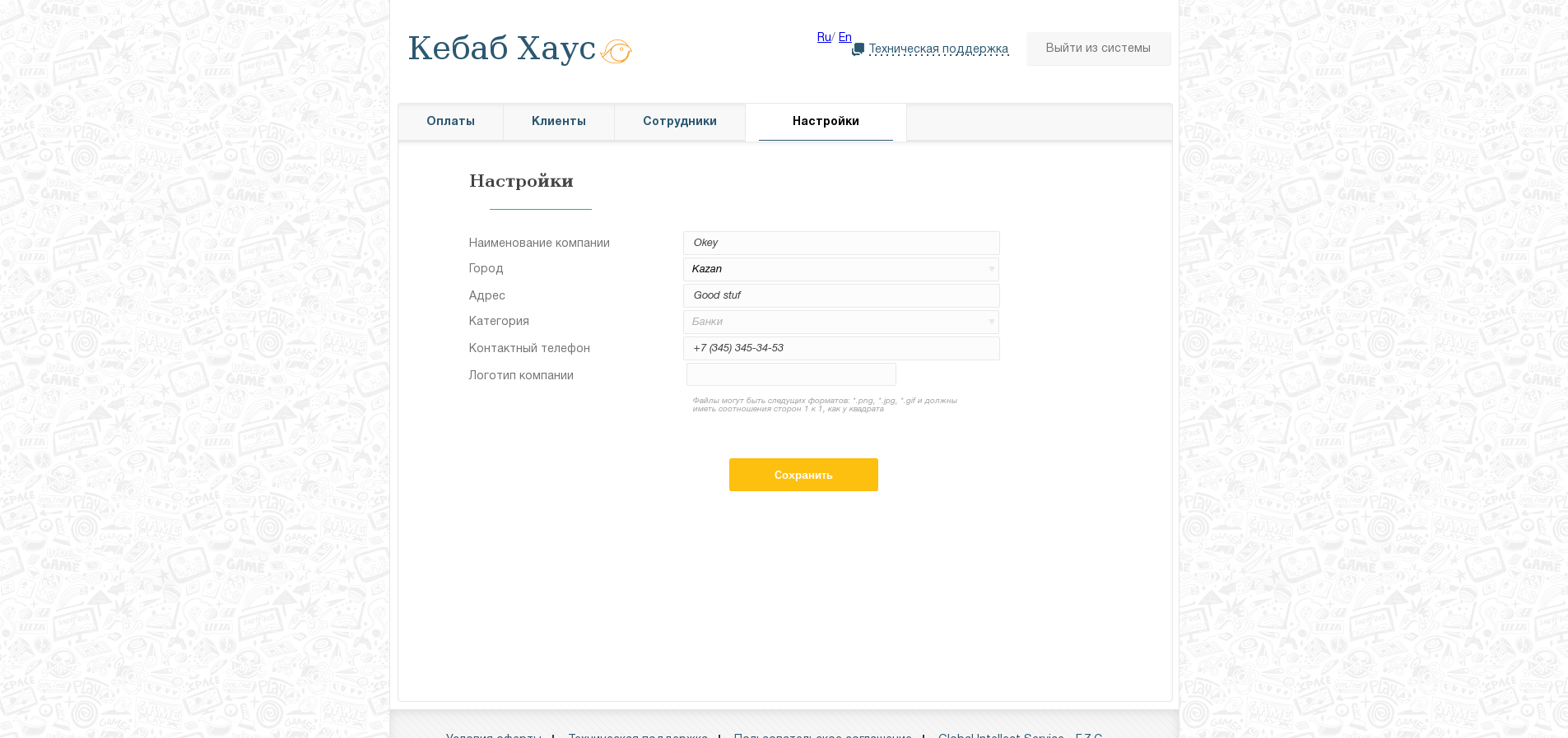Expand the Категория dropdown showing Банки
The width and height of the screenshot is (1568, 738).
[841, 322]
